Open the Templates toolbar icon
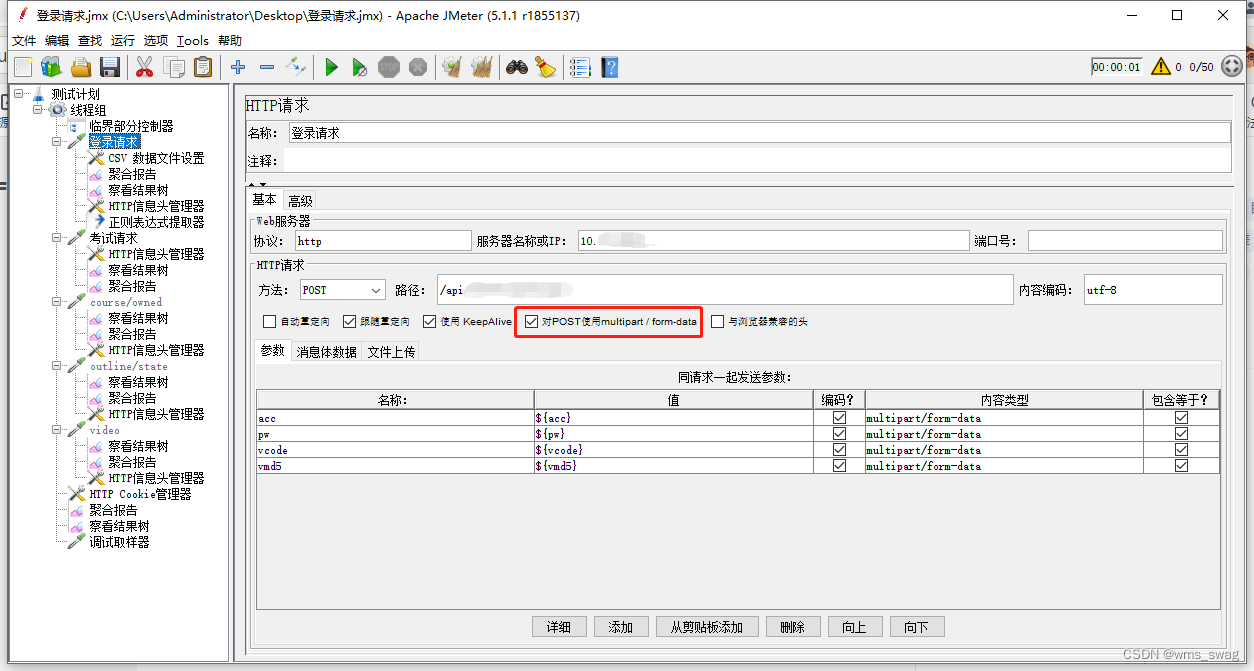 (x=51, y=67)
